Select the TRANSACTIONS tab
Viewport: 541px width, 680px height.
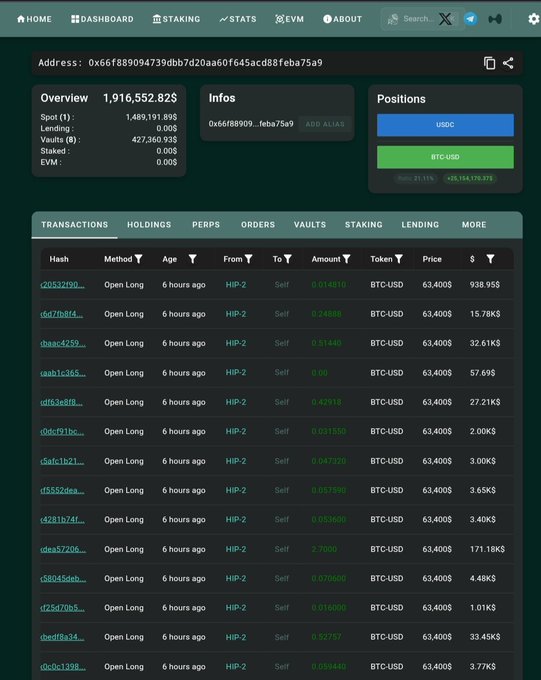point(75,225)
